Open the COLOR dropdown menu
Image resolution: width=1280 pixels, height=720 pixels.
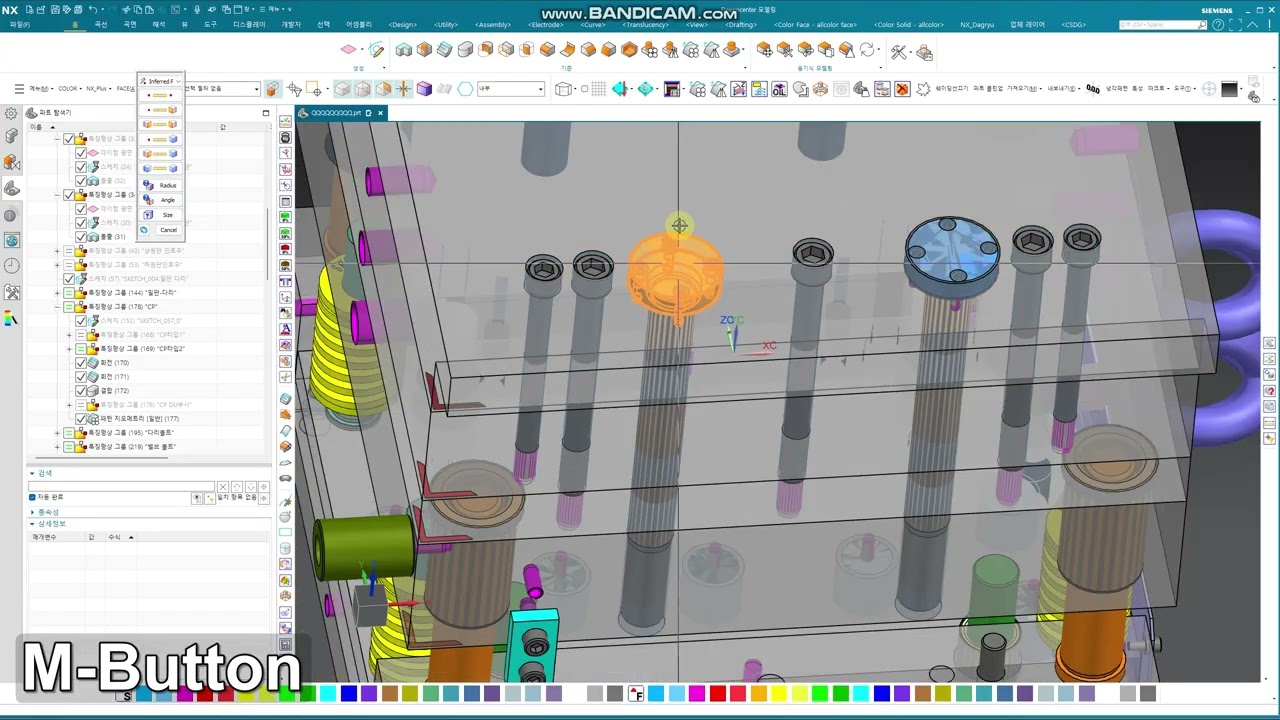pyautogui.click(x=69, y=89)
